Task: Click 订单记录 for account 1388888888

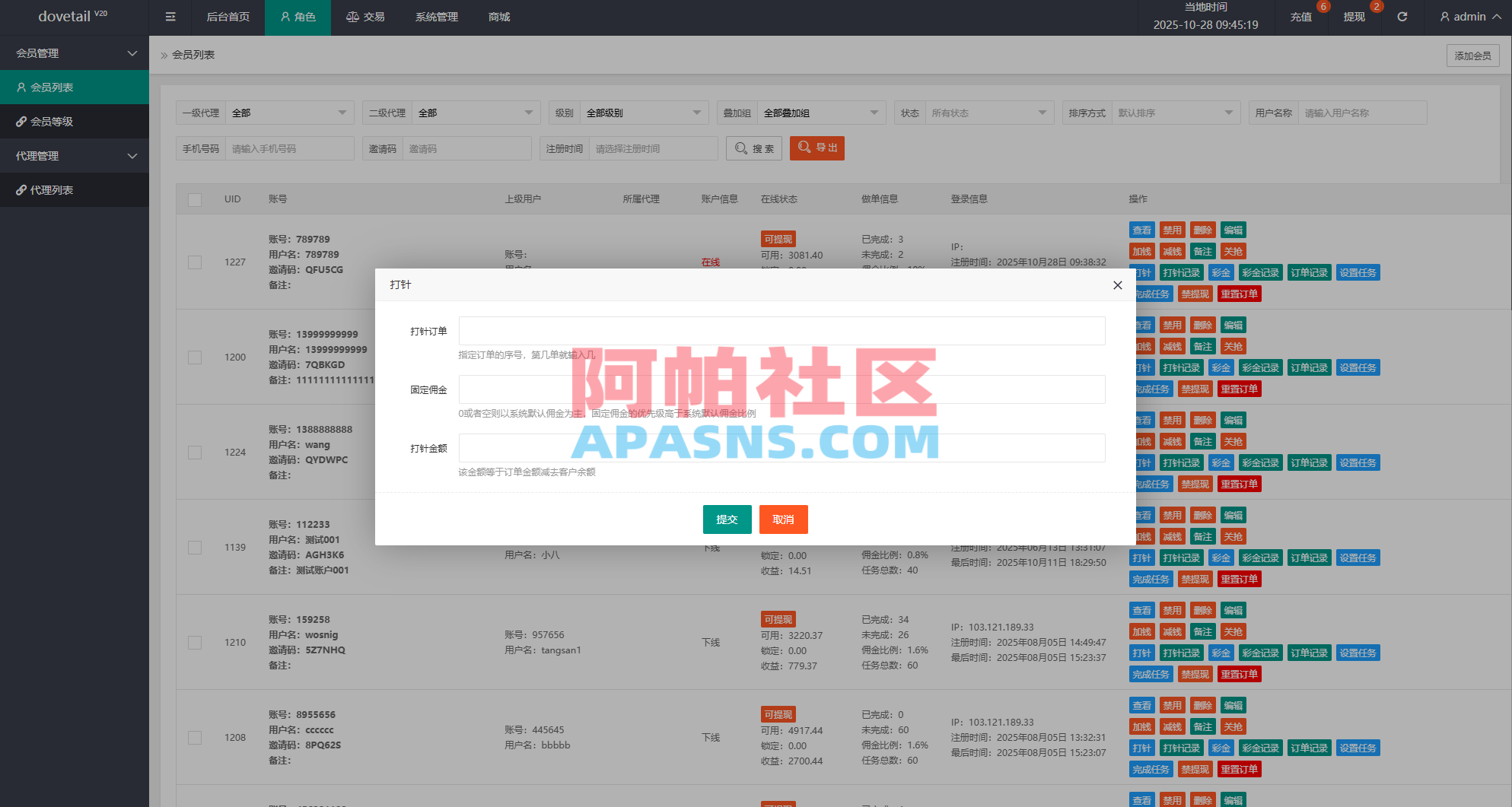Action: [1310, 463]
